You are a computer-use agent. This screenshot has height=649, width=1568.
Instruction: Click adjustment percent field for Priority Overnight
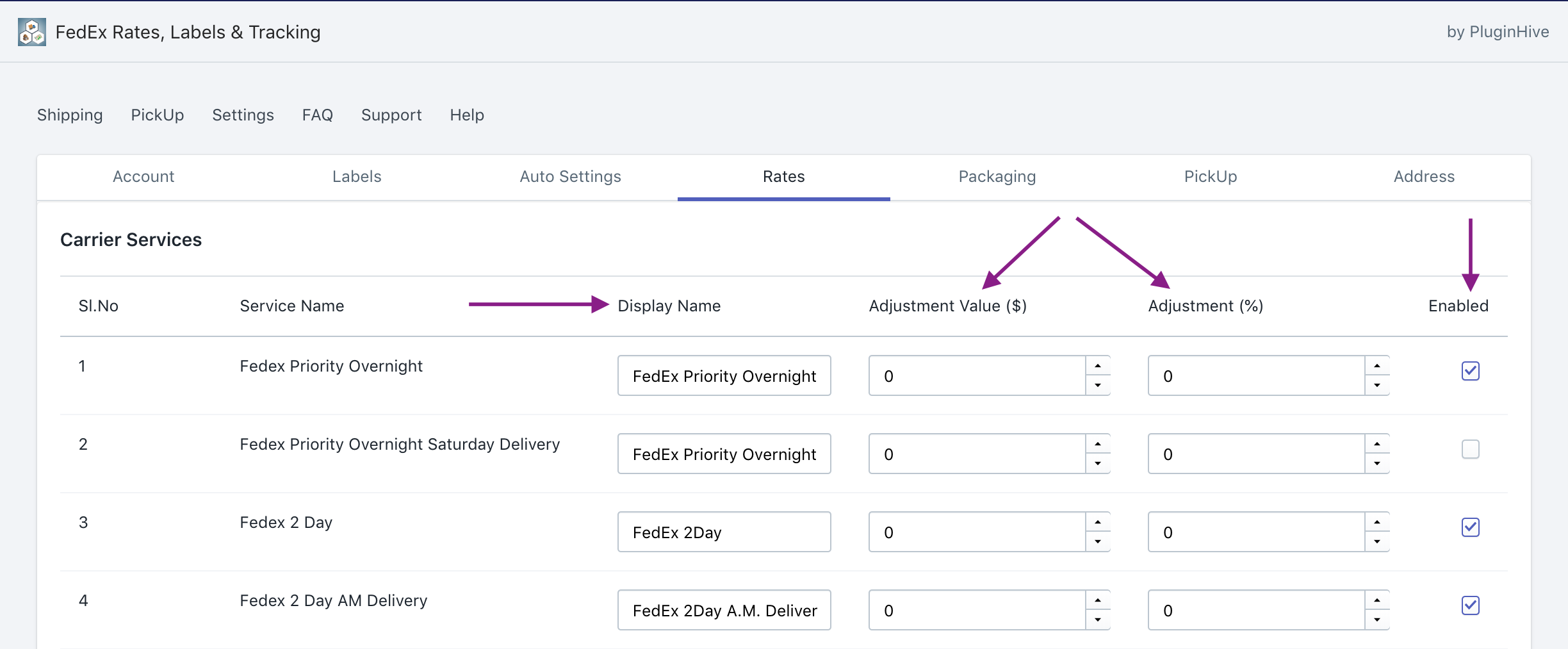[x=1257, y=375]
